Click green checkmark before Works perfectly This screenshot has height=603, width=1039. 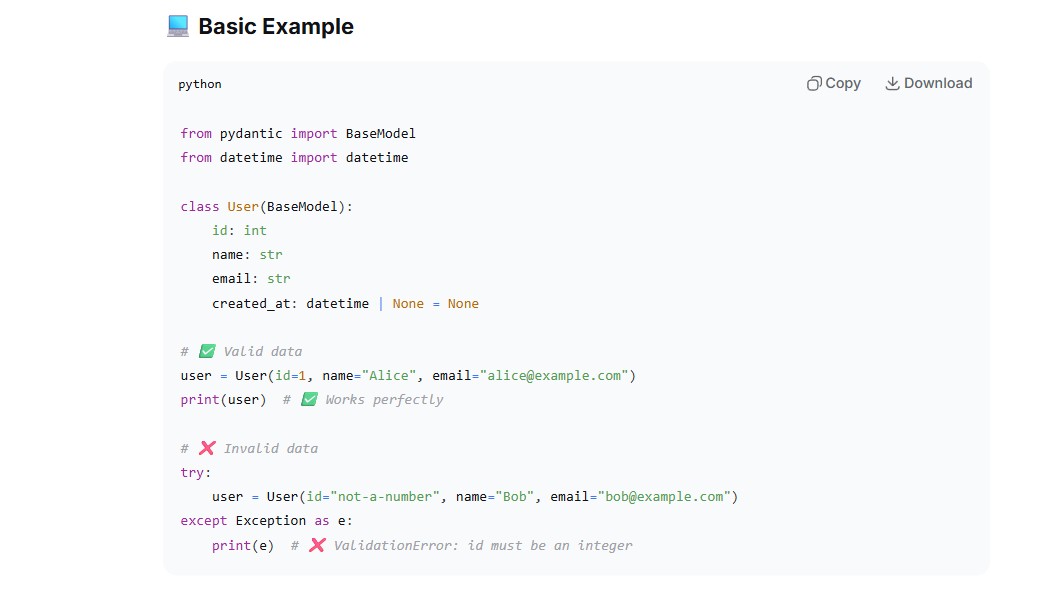(x=309, y=400)
